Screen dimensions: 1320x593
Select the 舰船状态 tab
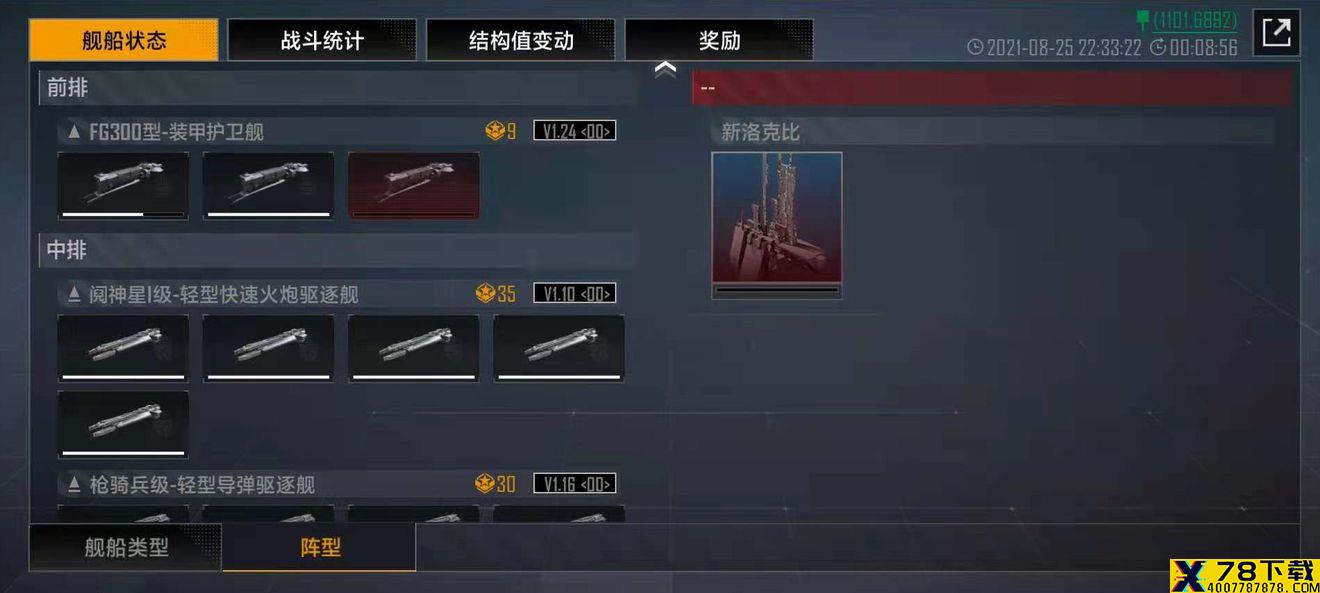(124, 41)
